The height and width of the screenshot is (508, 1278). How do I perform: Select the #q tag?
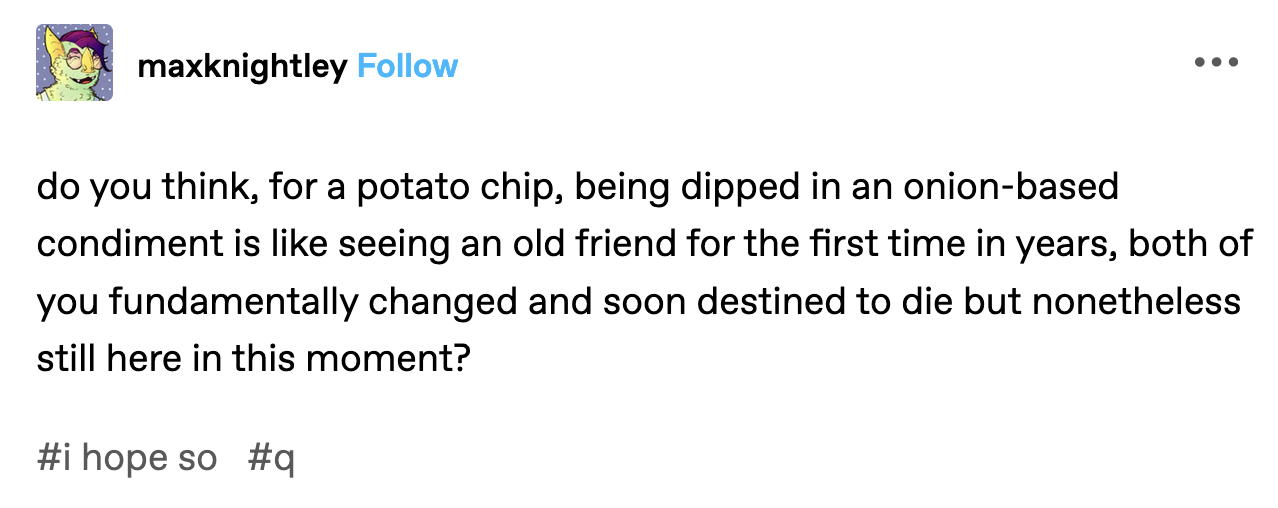click(271, 458)
